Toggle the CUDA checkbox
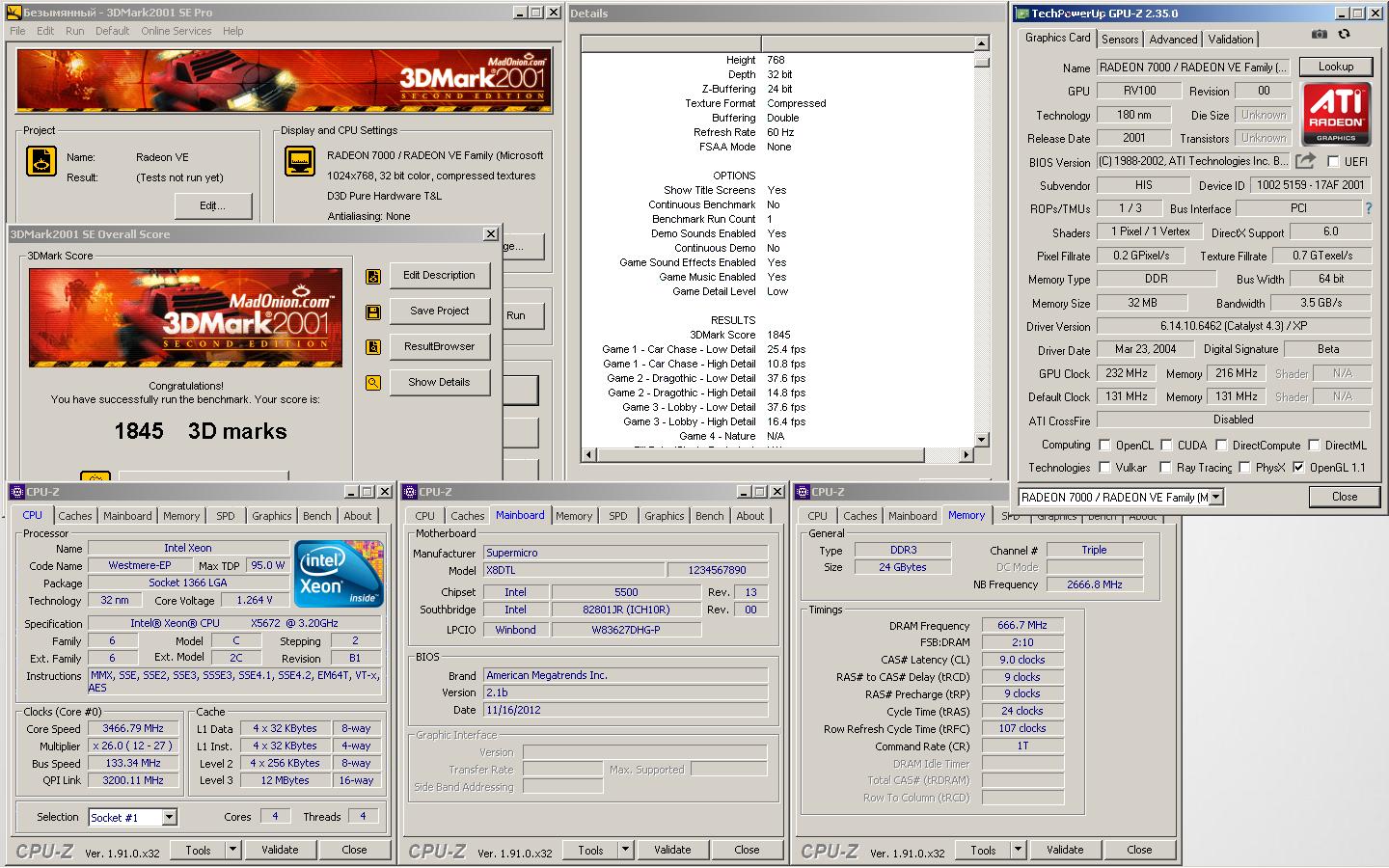 [1166, 445]
